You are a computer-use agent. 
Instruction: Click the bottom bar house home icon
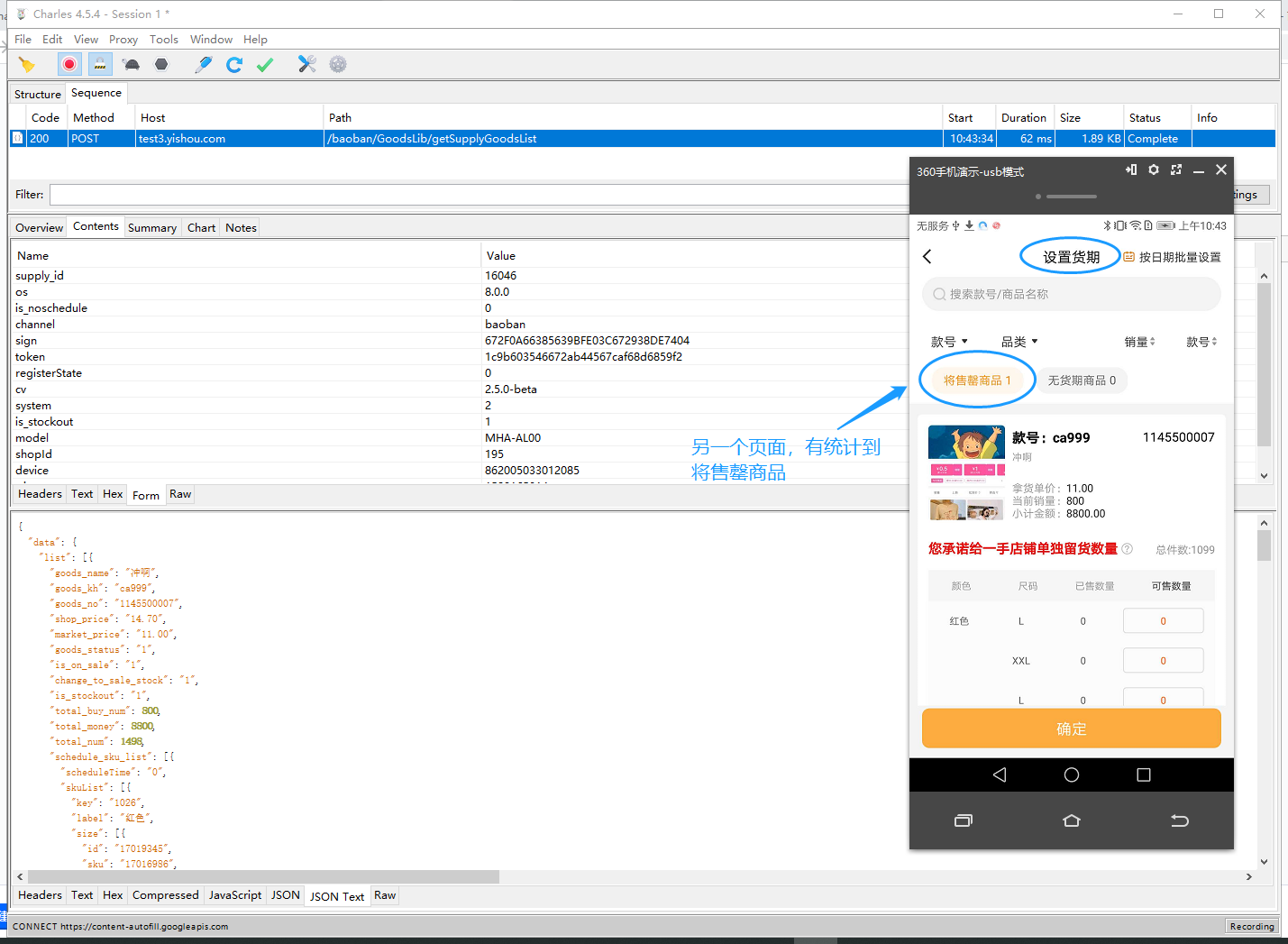coord(1072,820)
